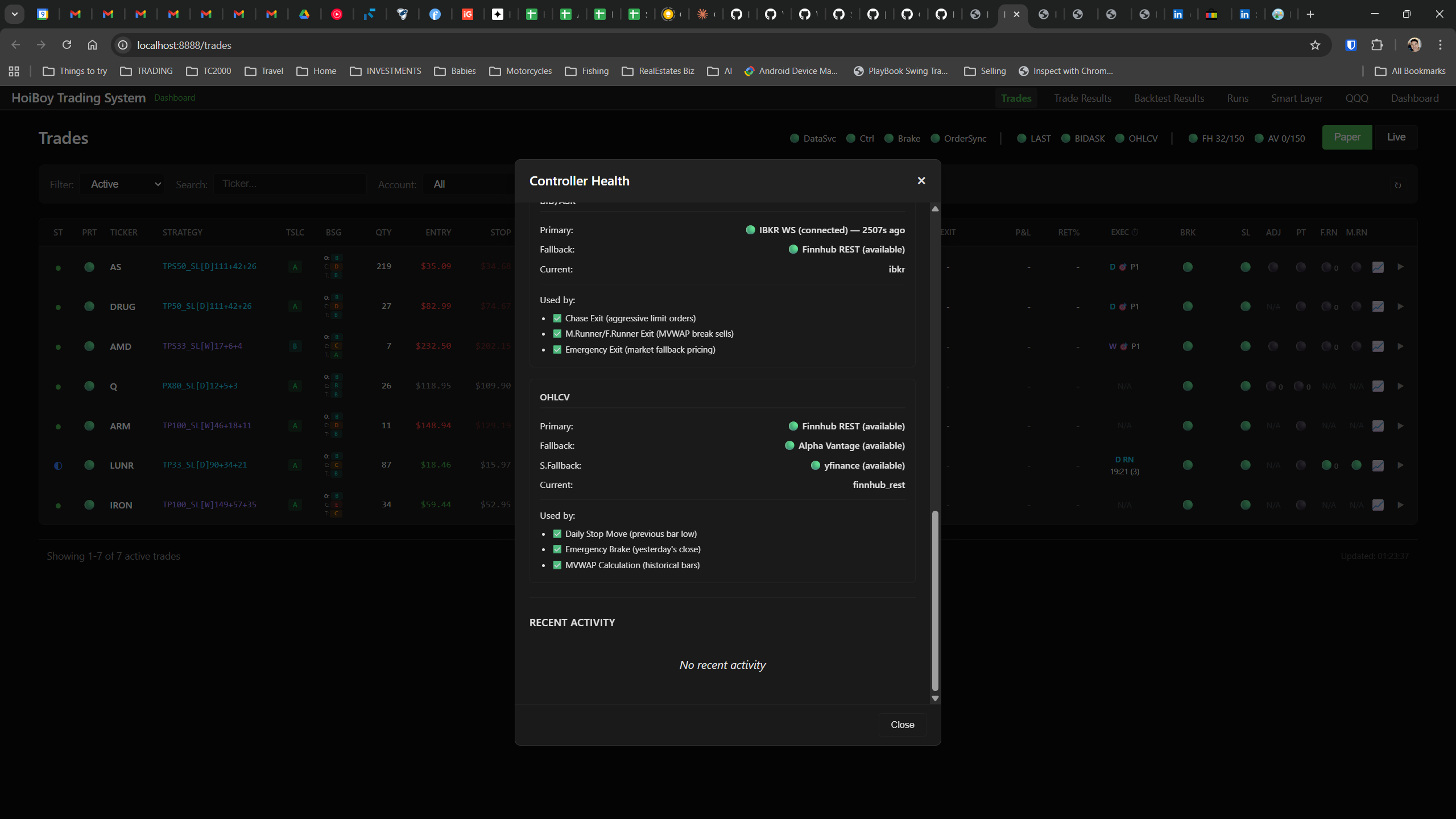Expand the All Bookmarks folder
The height and width of the screenshot is (819, 1456).
pyautogui.click(x=1410, y=71)
